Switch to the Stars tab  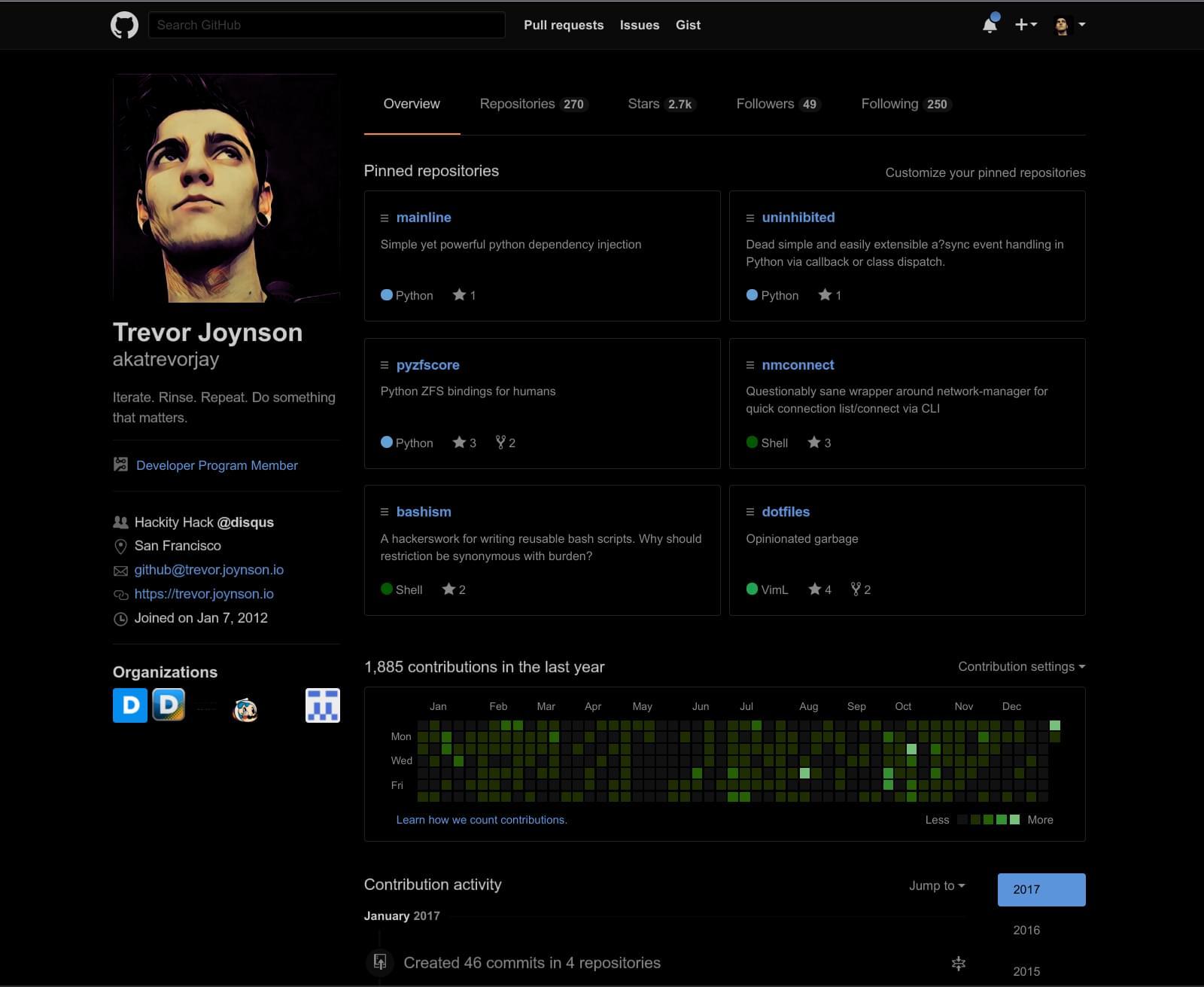661,104
